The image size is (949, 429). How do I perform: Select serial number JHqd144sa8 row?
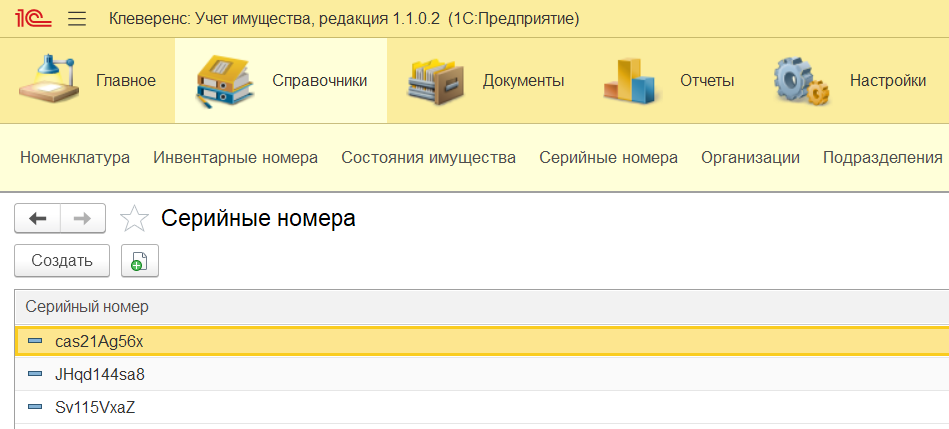481,375
